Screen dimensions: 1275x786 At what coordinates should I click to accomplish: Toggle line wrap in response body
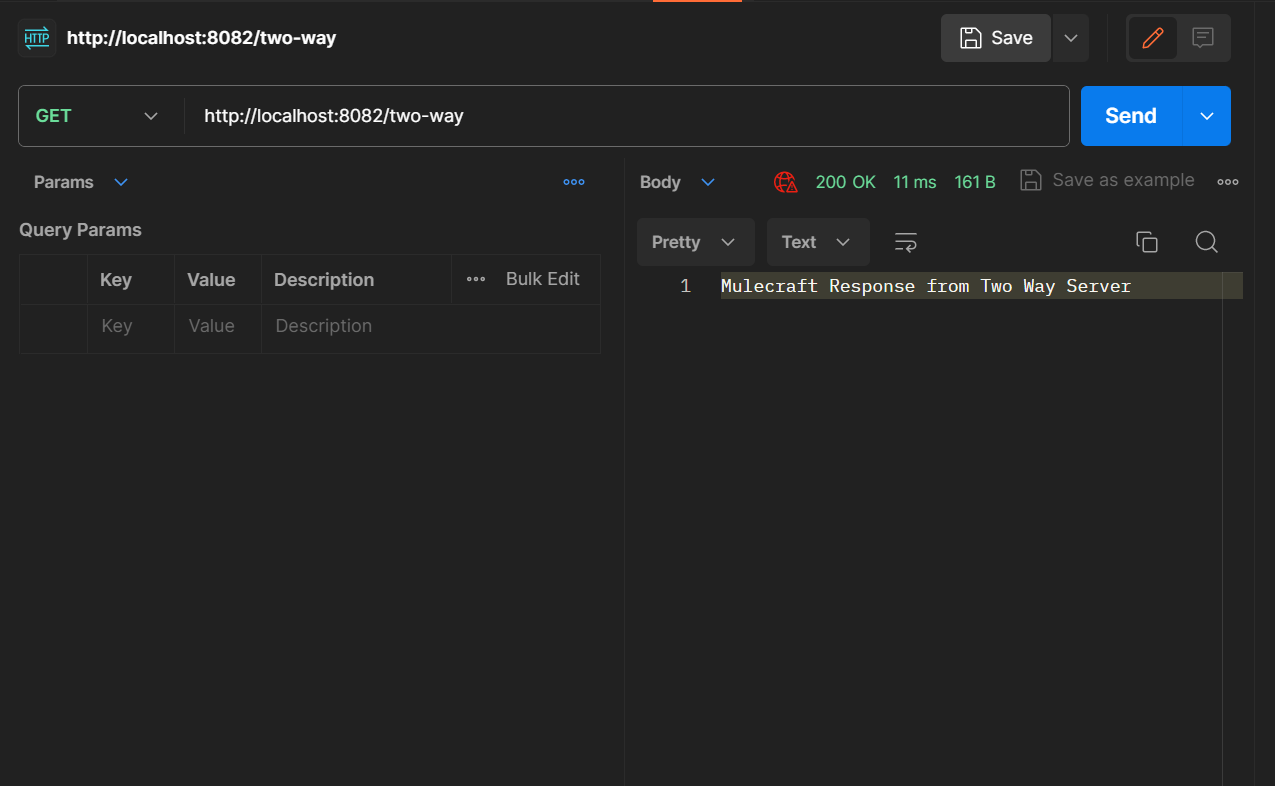[906, 242]
